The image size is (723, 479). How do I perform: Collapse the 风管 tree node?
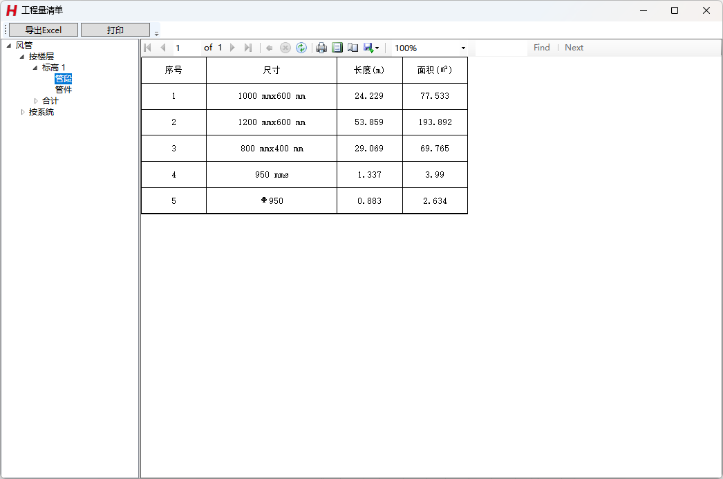pos(9,45)
